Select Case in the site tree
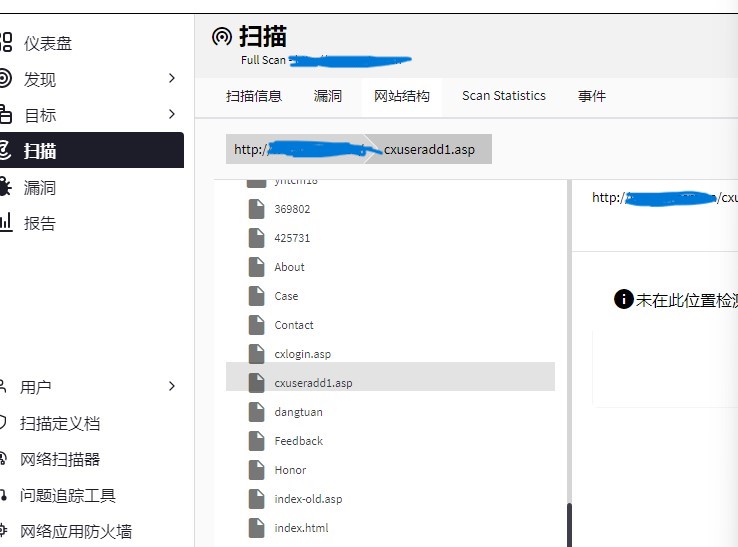Viewport: 738px width, 547px height. 286,296
